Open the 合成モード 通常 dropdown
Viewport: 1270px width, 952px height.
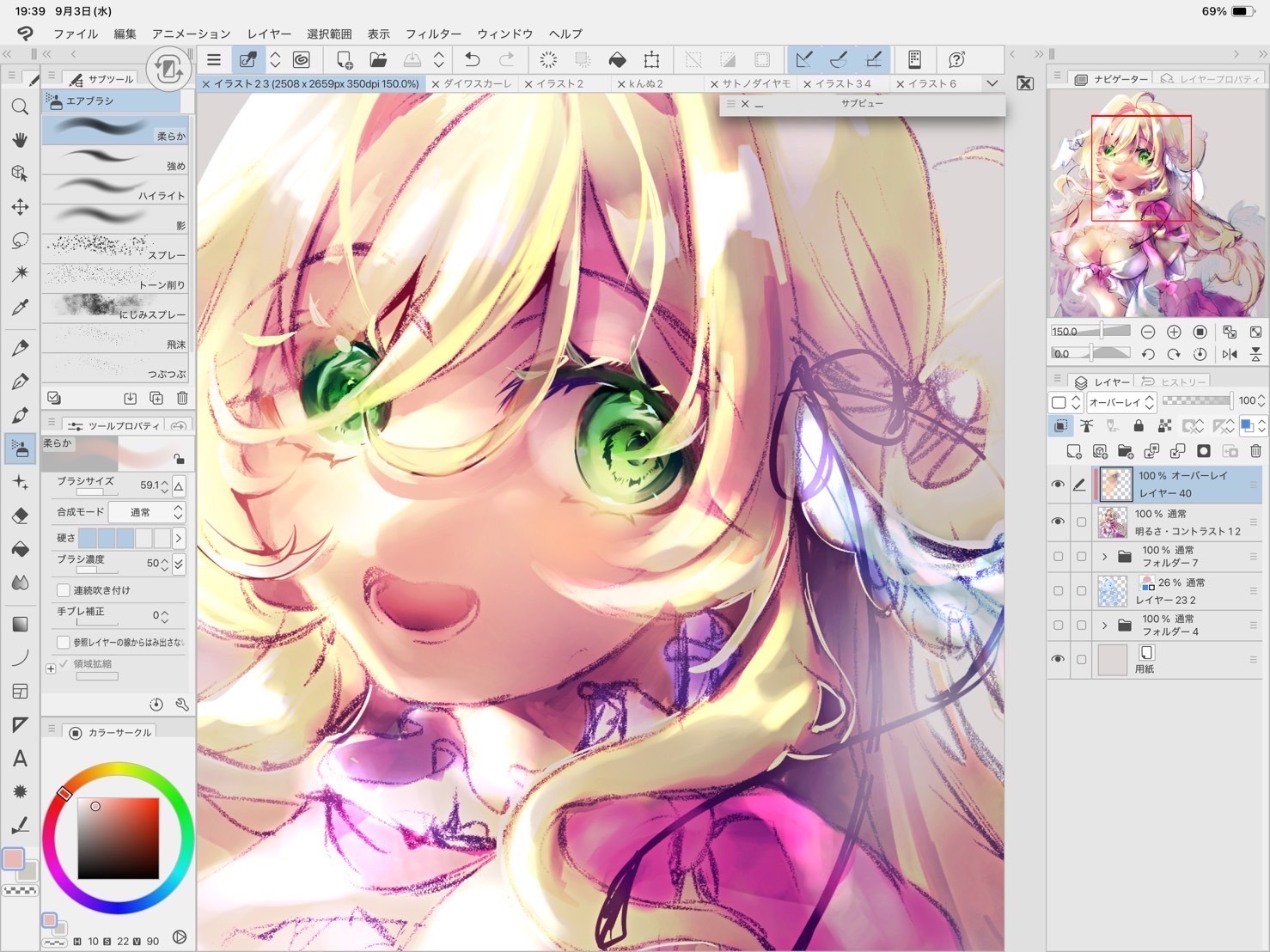click(x=146, y=512)
